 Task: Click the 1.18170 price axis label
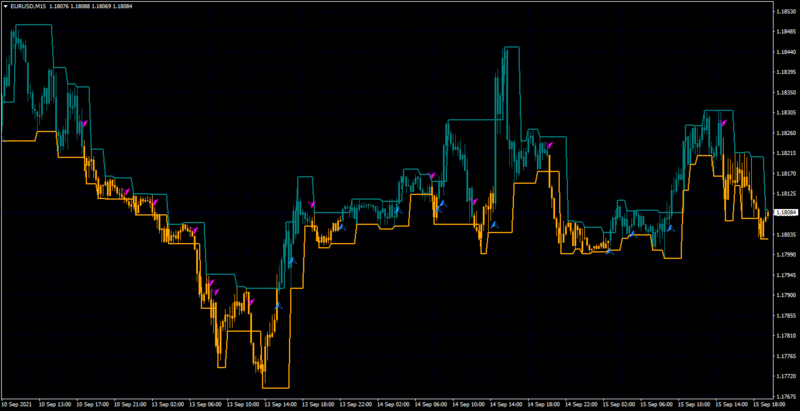point(786,173)
